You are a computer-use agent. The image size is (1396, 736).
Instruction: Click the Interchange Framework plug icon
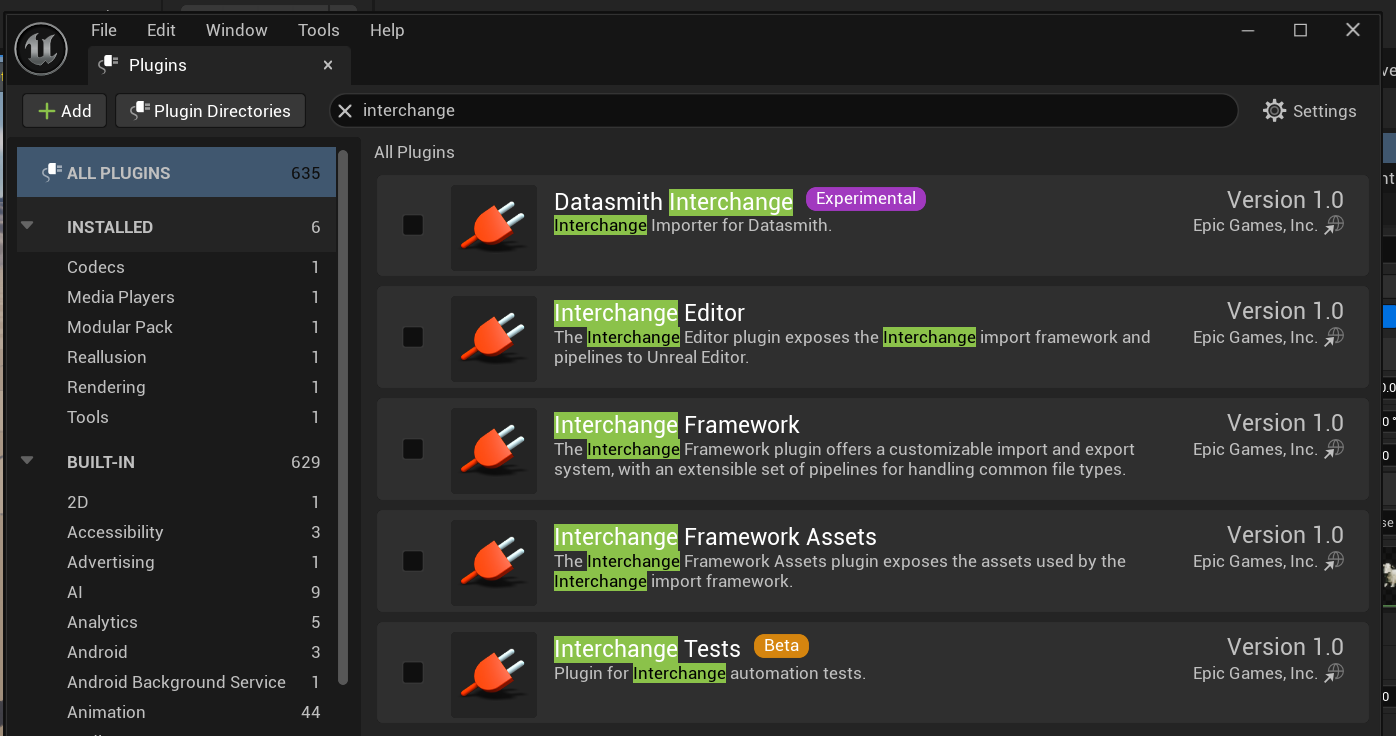(494, 450)
